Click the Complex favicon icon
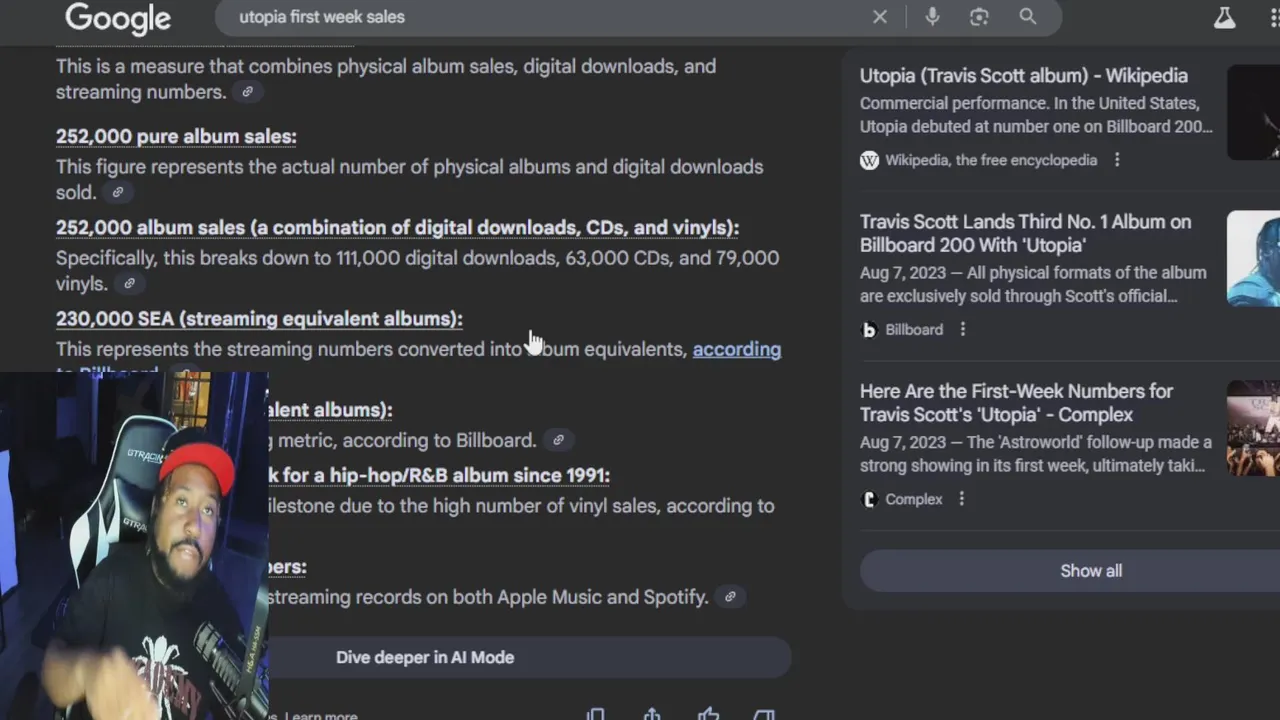 pyautogui.click(x=870, y=498)
